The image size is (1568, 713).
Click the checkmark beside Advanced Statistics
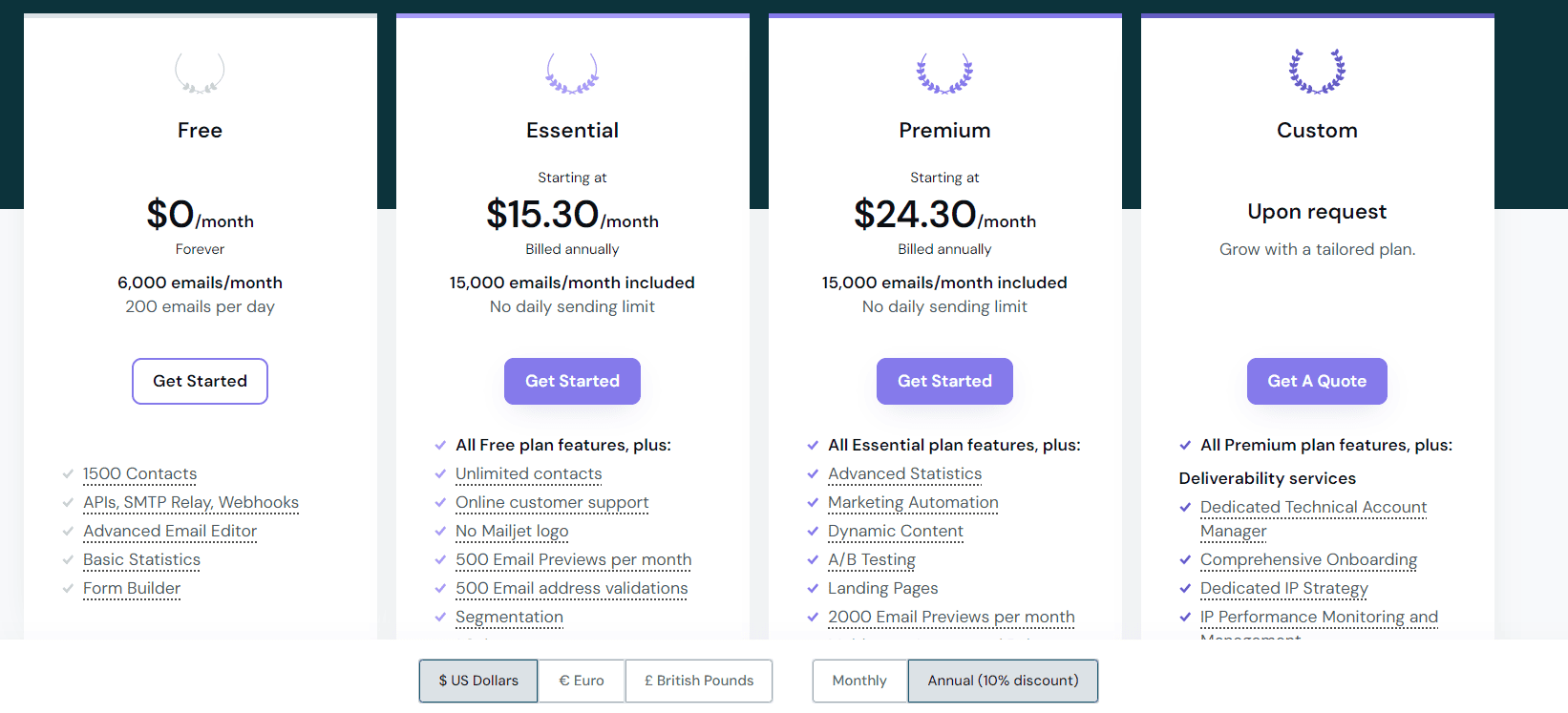click(x=813, y=473)
